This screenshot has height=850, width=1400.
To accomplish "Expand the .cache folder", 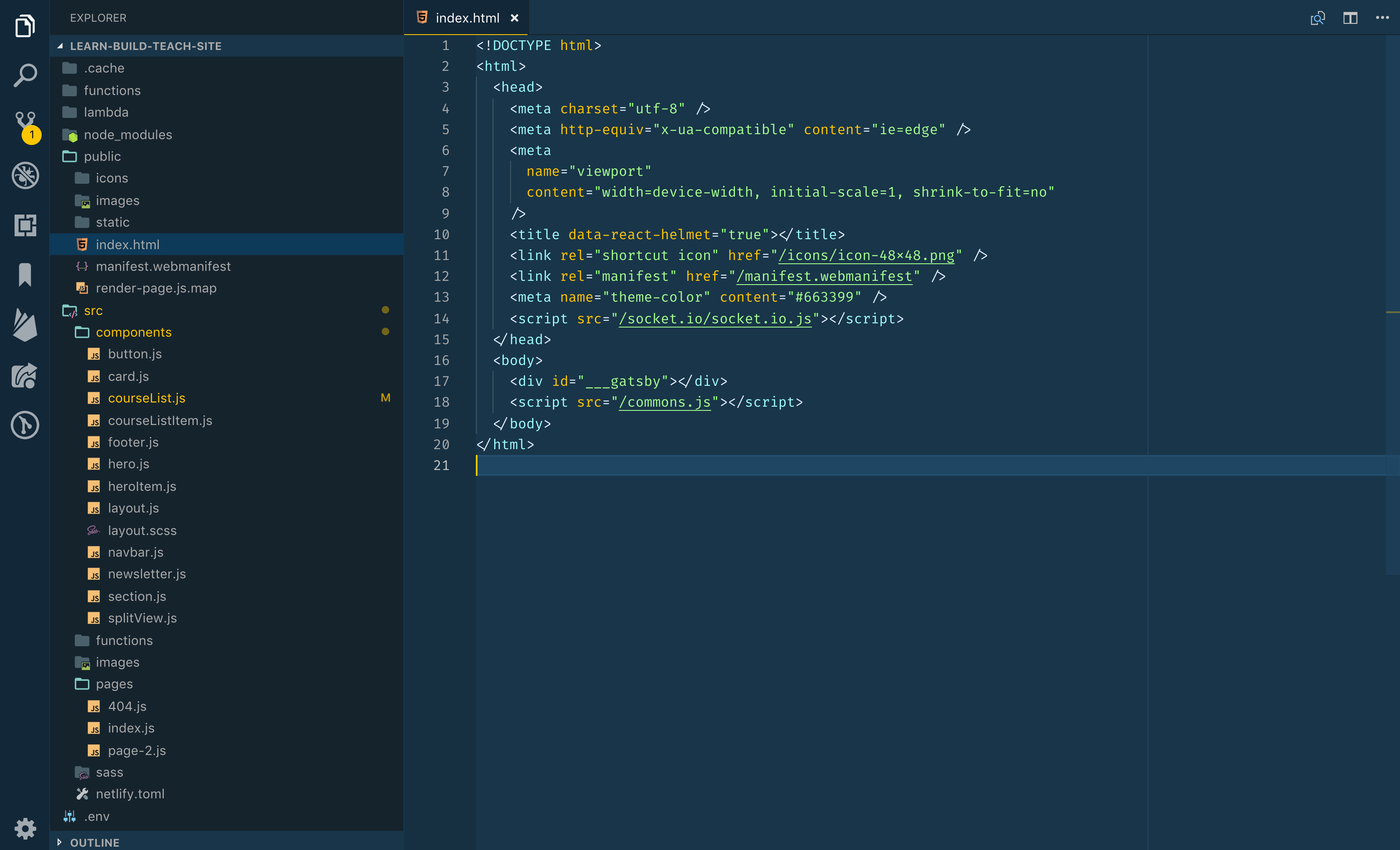I will 227,68.
